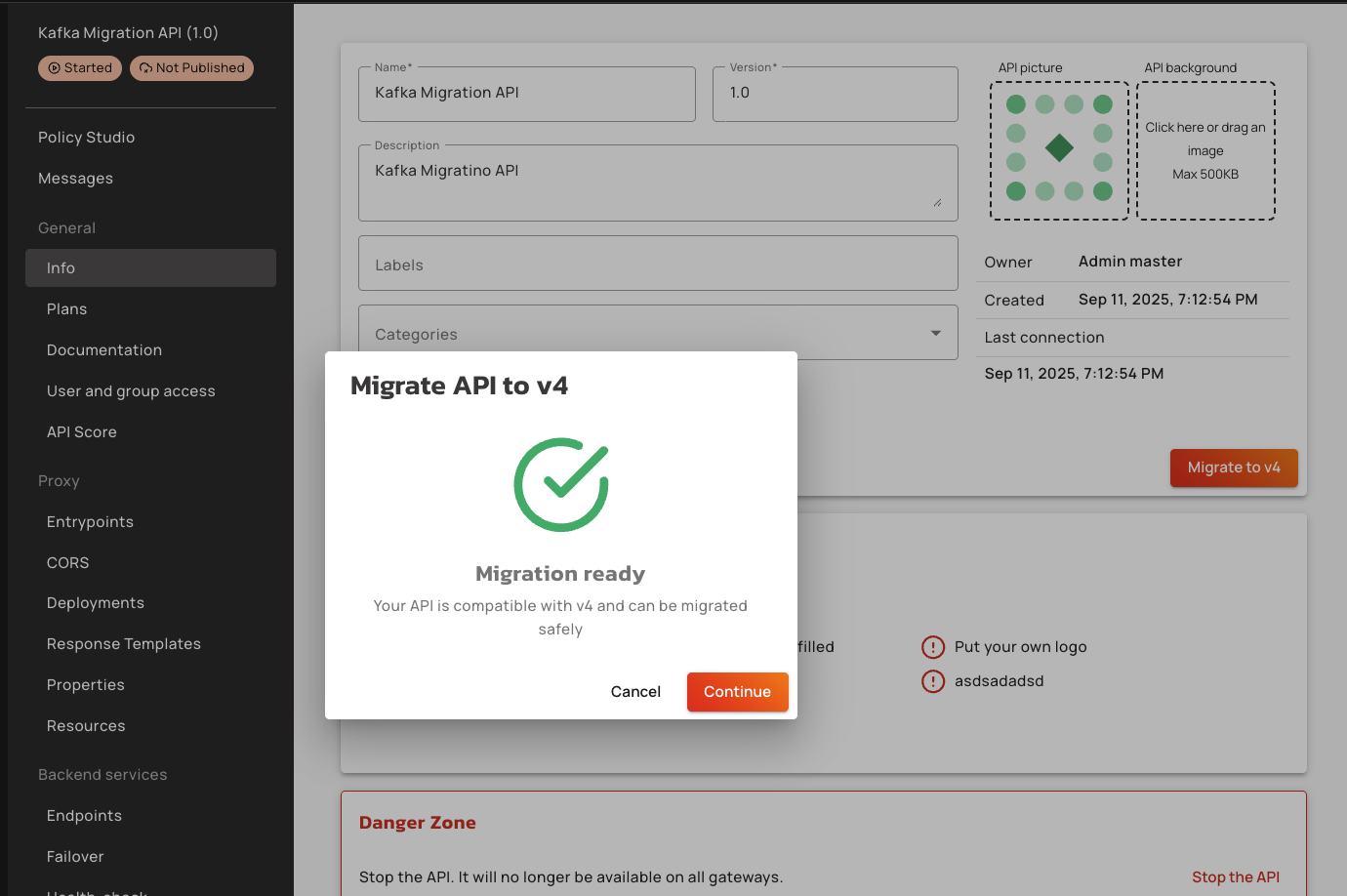Open Policy Studio from the sidebar
1347x896 pixels.
(87, 138)
